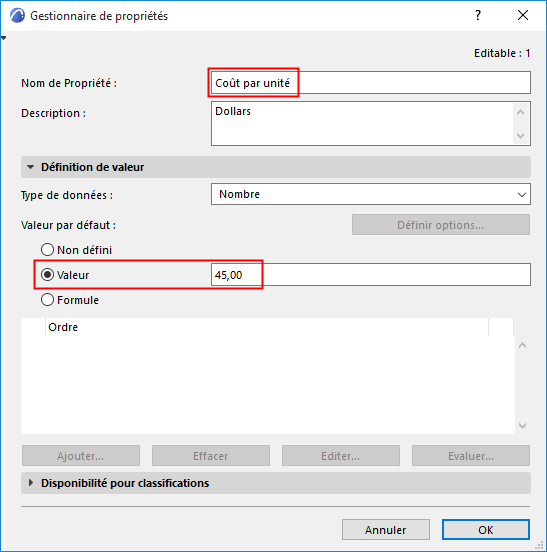Click the Description scroll down arrow

click(x=521, y=135)
